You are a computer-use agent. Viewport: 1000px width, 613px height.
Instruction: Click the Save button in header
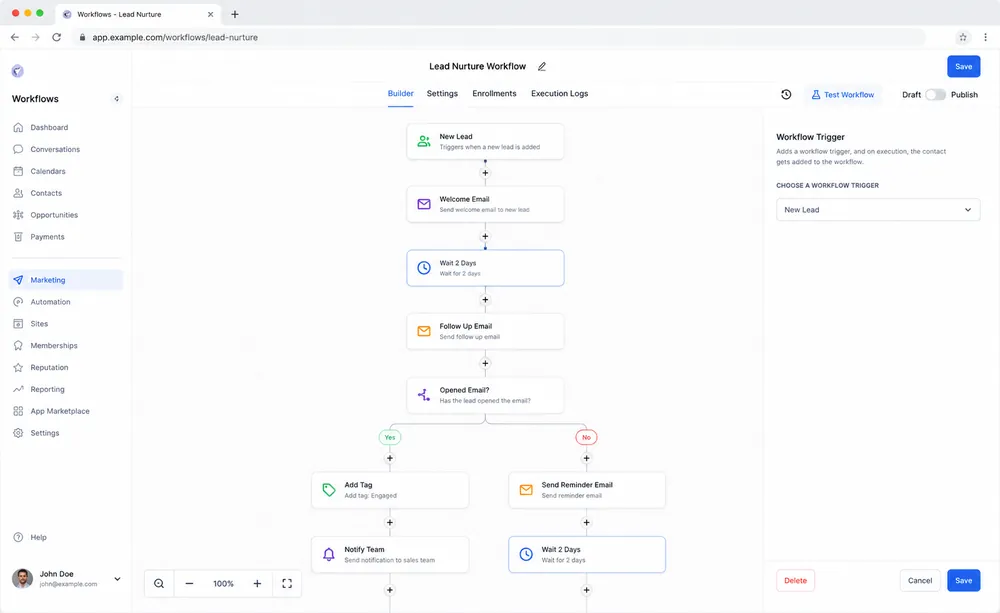pyautogui.click(x=963, y=66)
